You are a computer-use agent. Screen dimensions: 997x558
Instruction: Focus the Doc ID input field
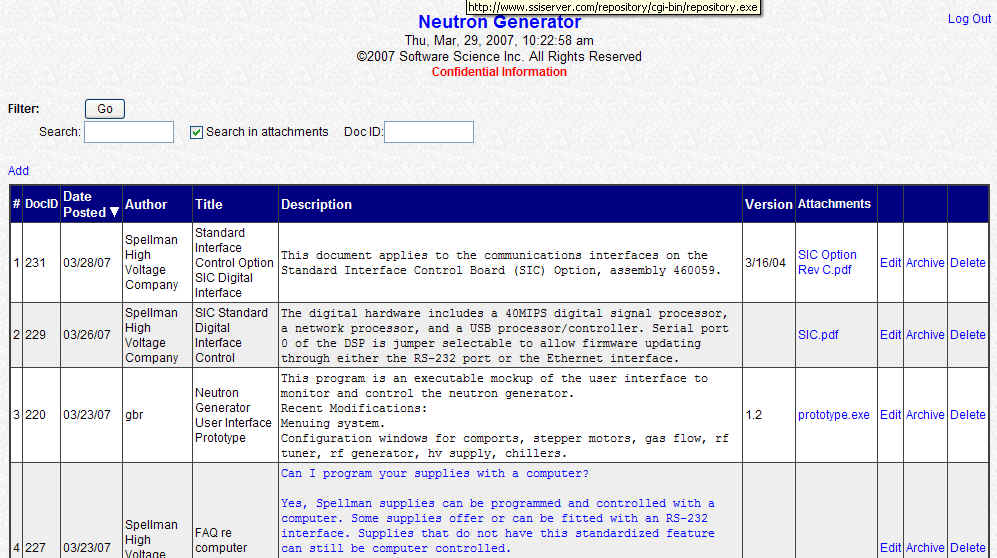429,132
